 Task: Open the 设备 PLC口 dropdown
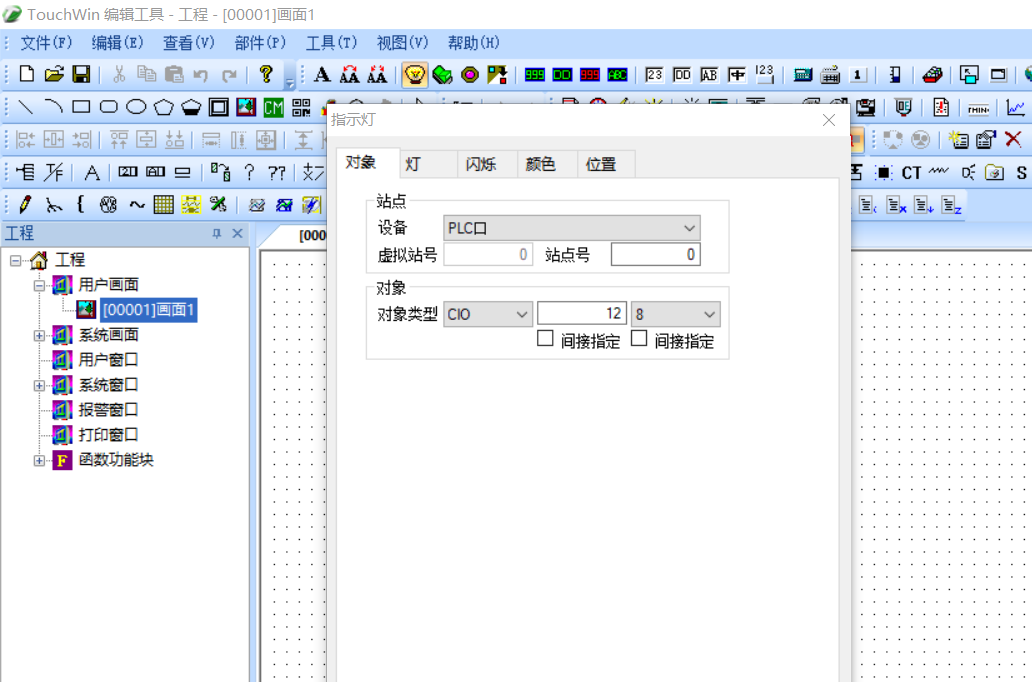click(572, 228)
